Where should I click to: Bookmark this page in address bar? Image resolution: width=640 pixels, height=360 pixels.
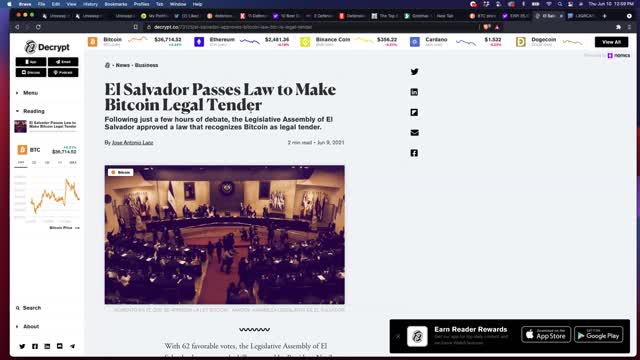[136, 27]
